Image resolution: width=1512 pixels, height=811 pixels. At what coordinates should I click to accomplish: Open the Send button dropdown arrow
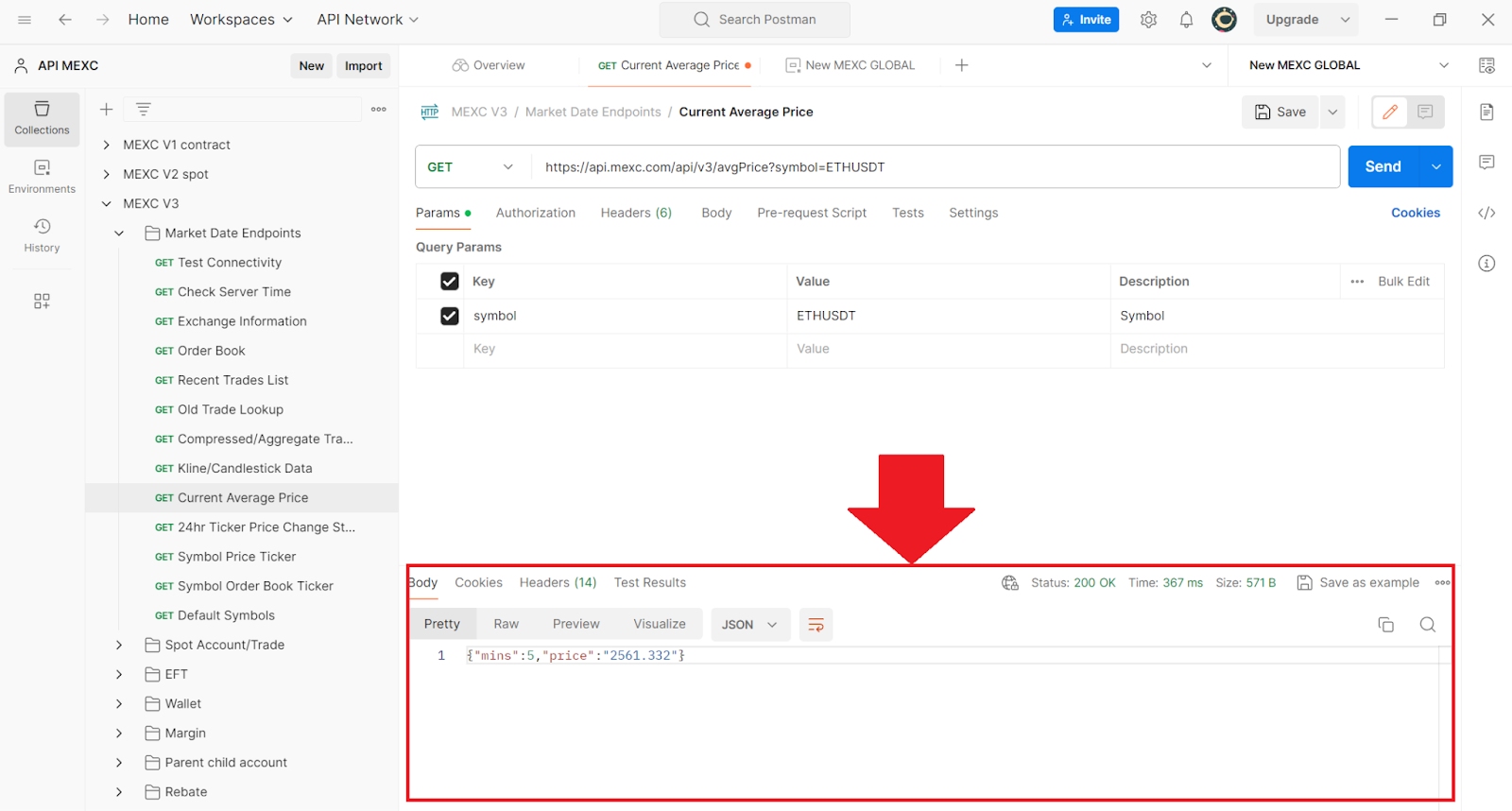[x=1436, y=167]
